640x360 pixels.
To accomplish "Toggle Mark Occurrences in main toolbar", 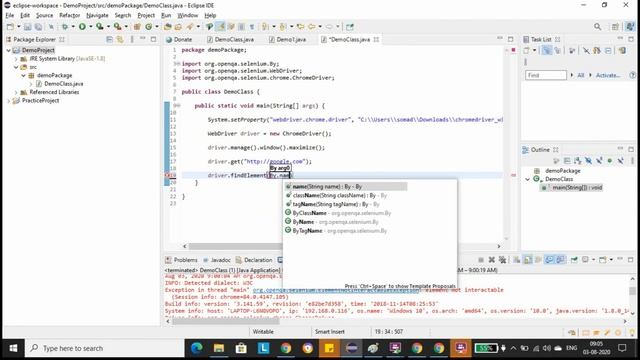I will click(220, 27).
